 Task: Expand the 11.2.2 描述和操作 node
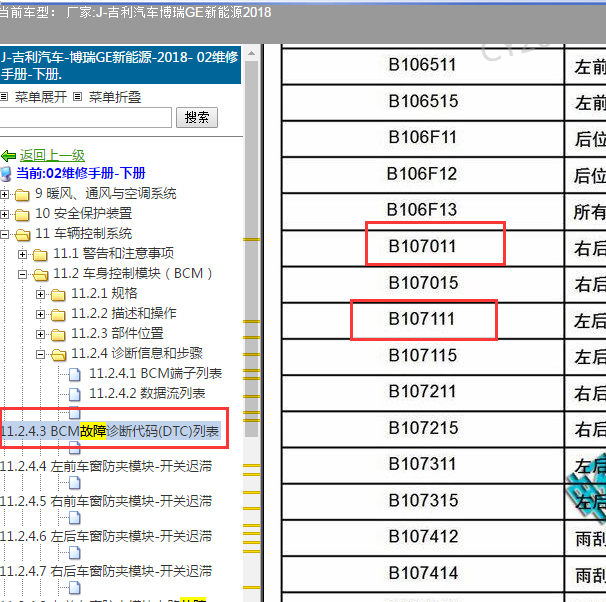[x=40, y=314]
